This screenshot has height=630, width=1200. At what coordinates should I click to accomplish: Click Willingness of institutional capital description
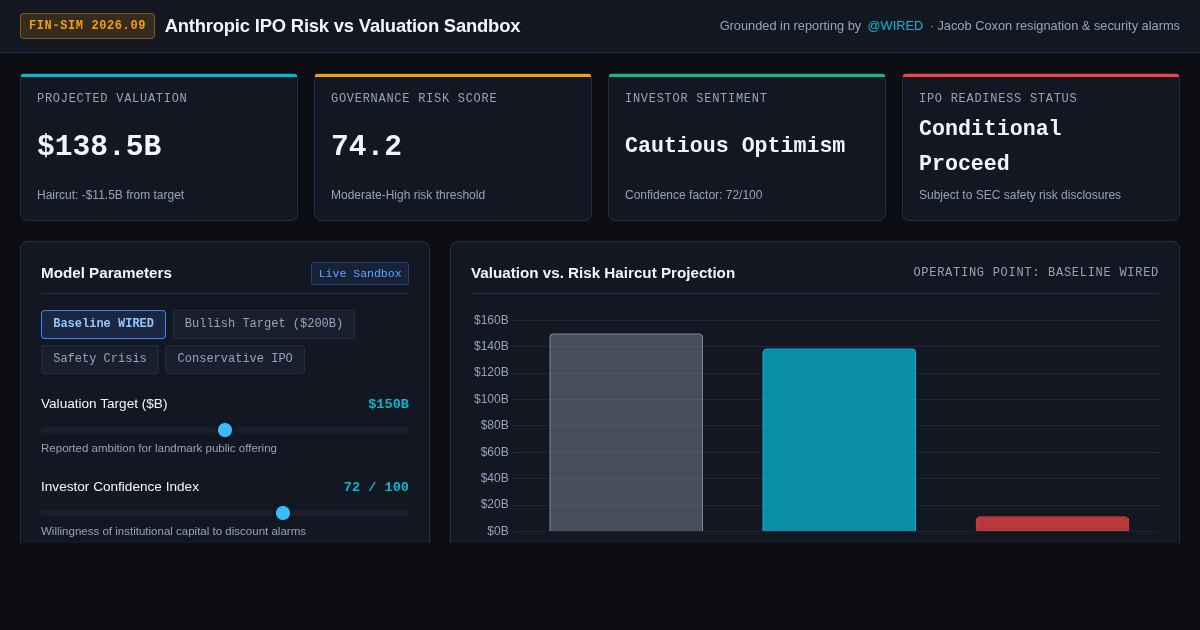pyautogui.click(x=173, y=531)
